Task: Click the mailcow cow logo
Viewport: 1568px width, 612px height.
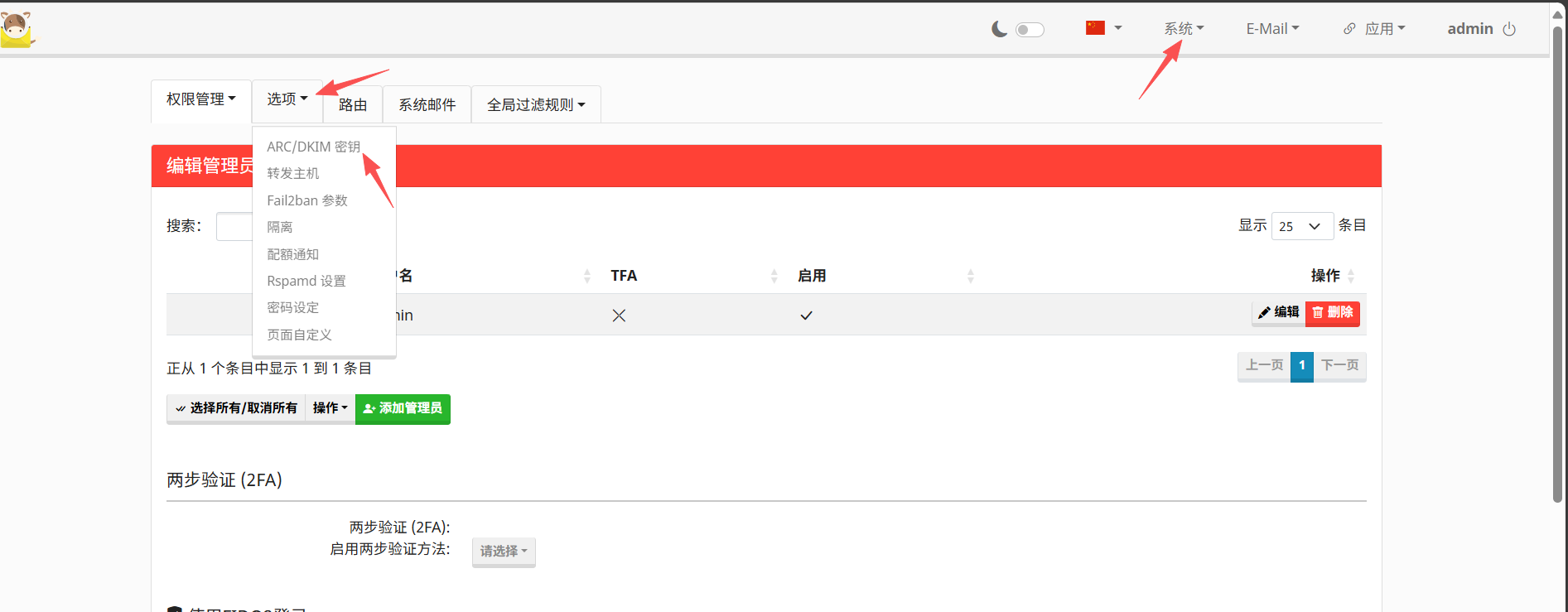Action: point(17,30)
